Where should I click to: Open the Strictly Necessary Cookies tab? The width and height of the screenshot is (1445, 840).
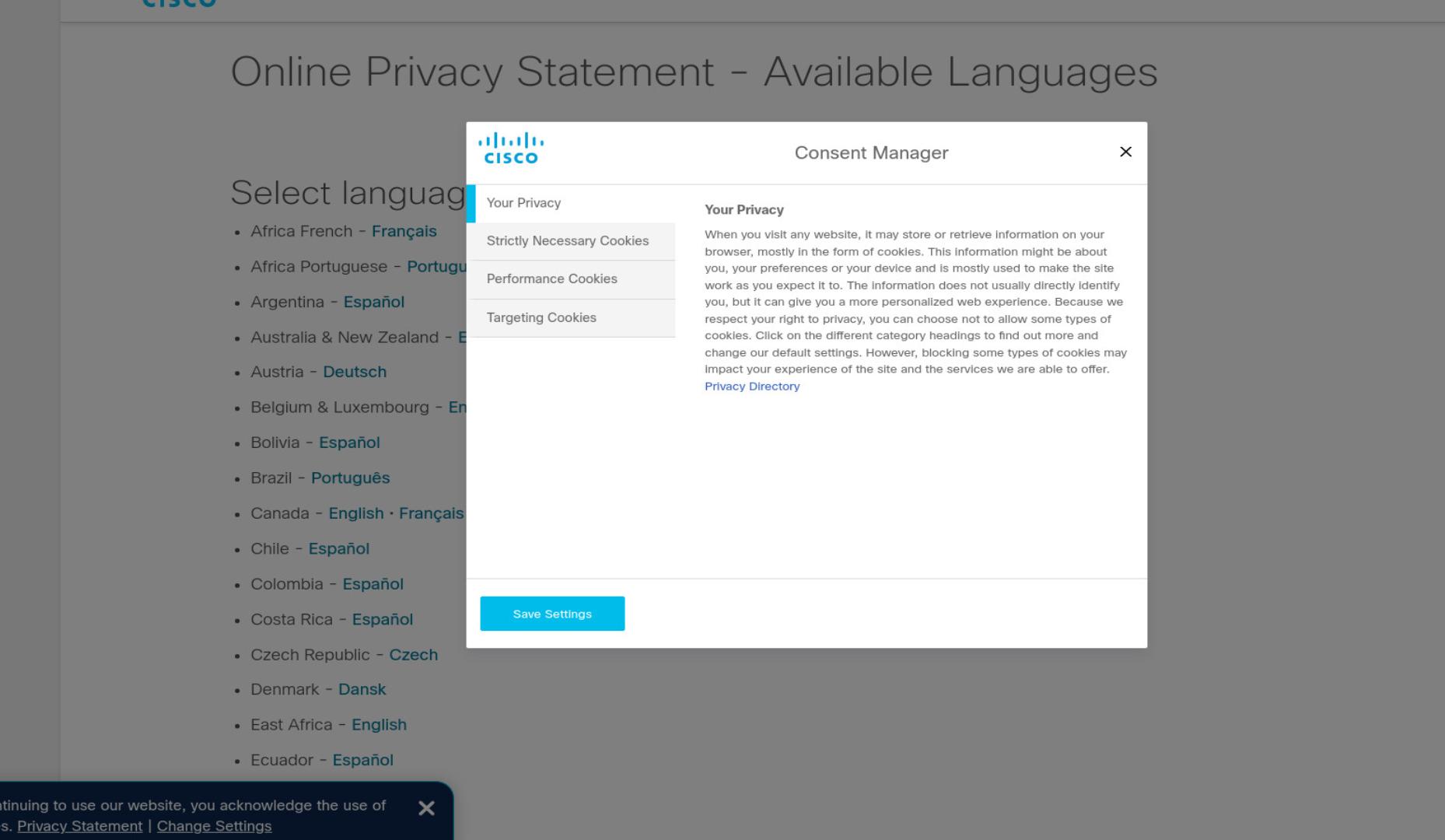pyautogui.click(x=571, y=241)
